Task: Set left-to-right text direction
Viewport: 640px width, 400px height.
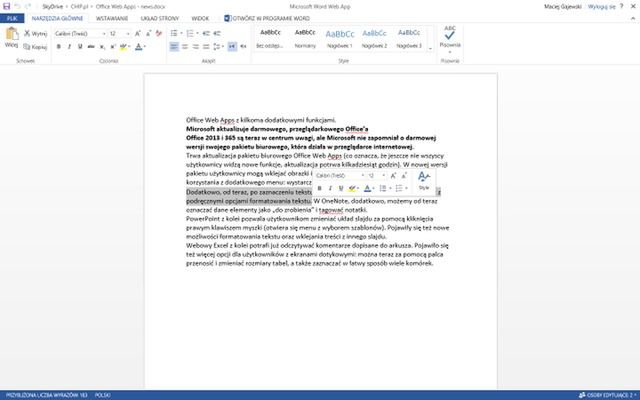Action: tap(232, 47)
